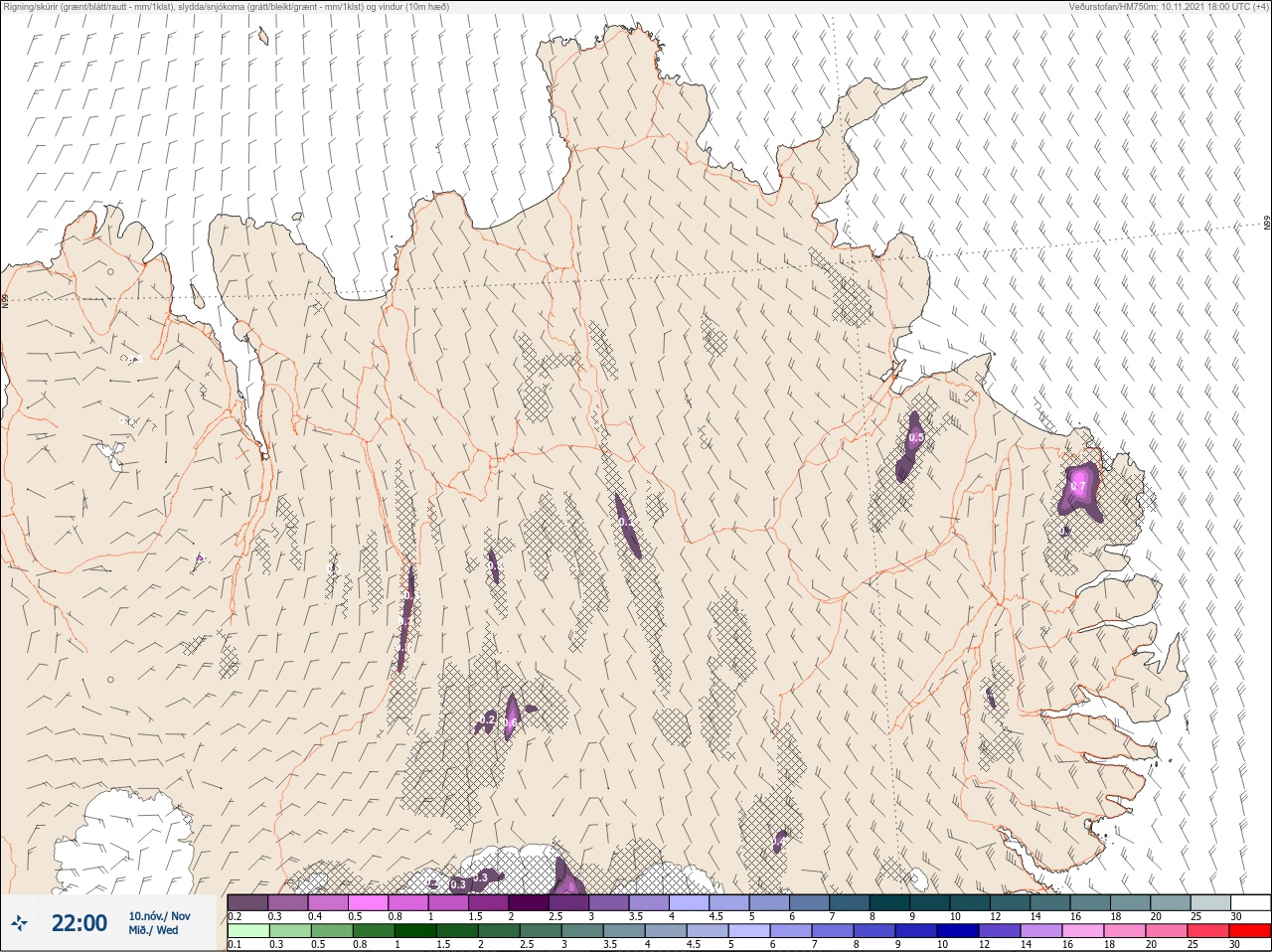The width and height of the screenshot is (1272, 952).
Task: Pick the dusky purple 0.2 swatch in upper legend
Action: [x=247, y=902]
